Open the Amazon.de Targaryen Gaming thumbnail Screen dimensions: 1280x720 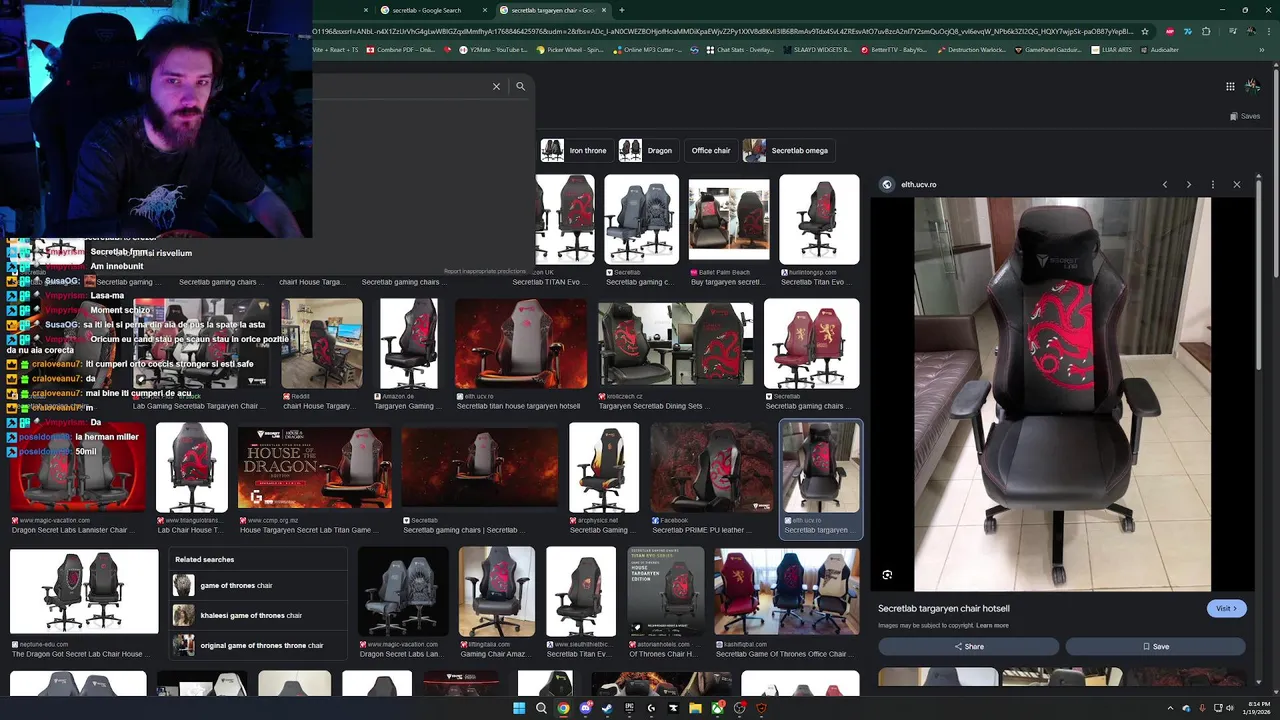(x=409, y=344)
